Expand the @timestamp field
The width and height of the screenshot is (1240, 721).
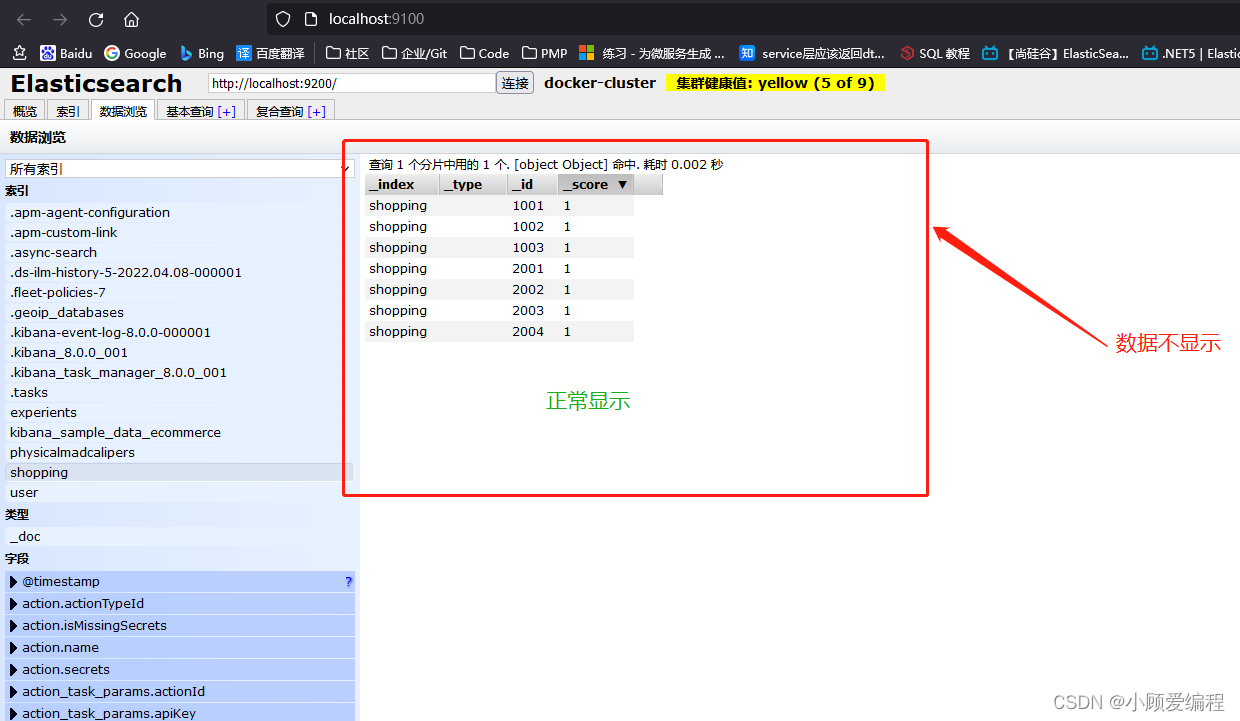click(14, 581)
